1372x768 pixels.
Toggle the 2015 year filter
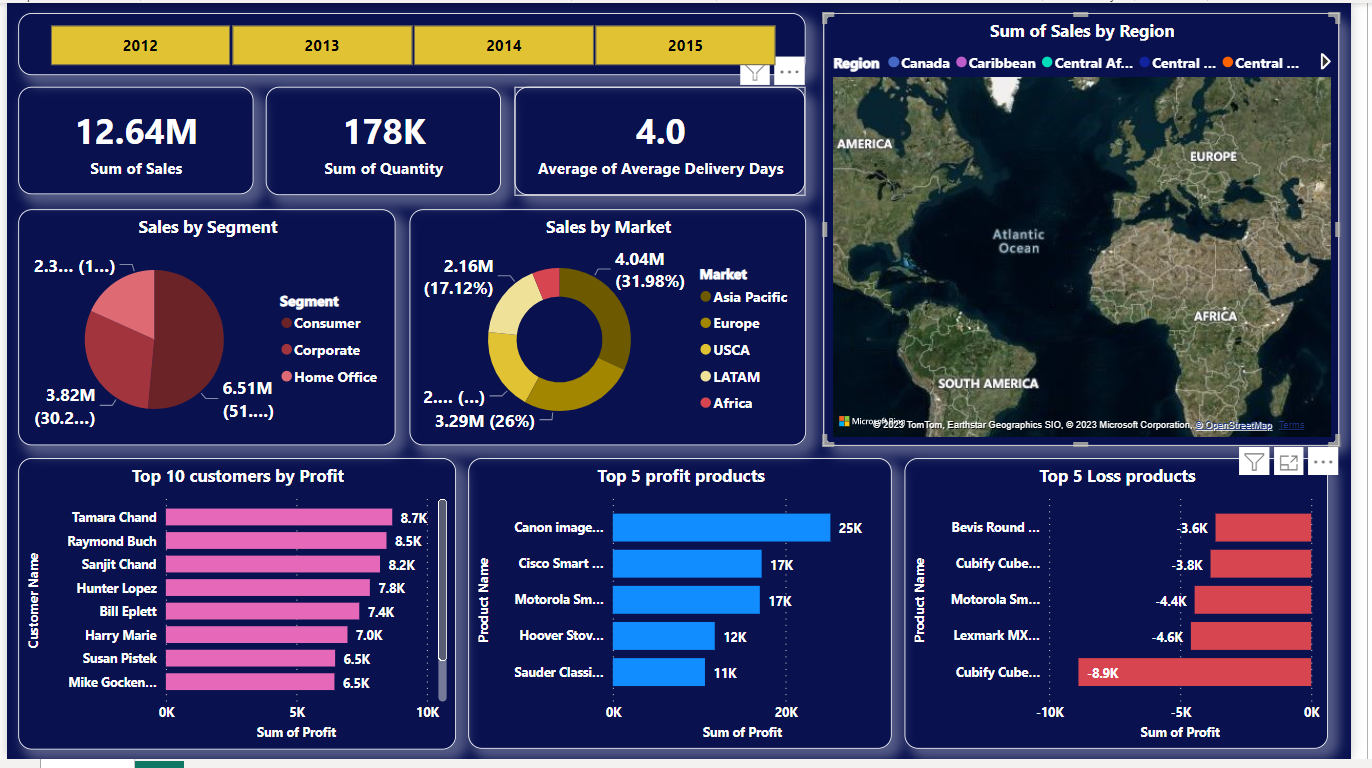point(686,45)
